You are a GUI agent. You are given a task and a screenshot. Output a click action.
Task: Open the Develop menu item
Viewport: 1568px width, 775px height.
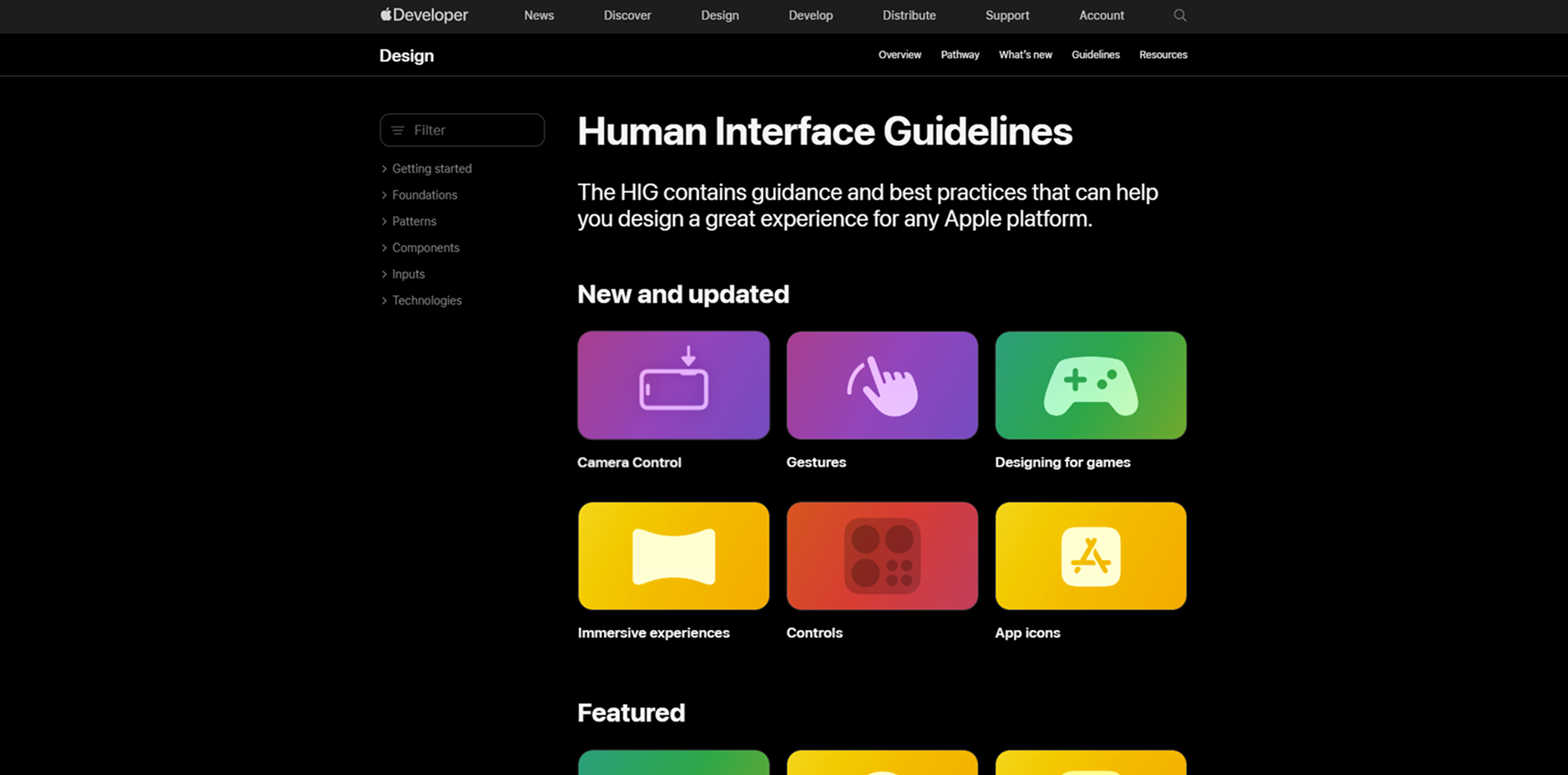coord(810,15)
